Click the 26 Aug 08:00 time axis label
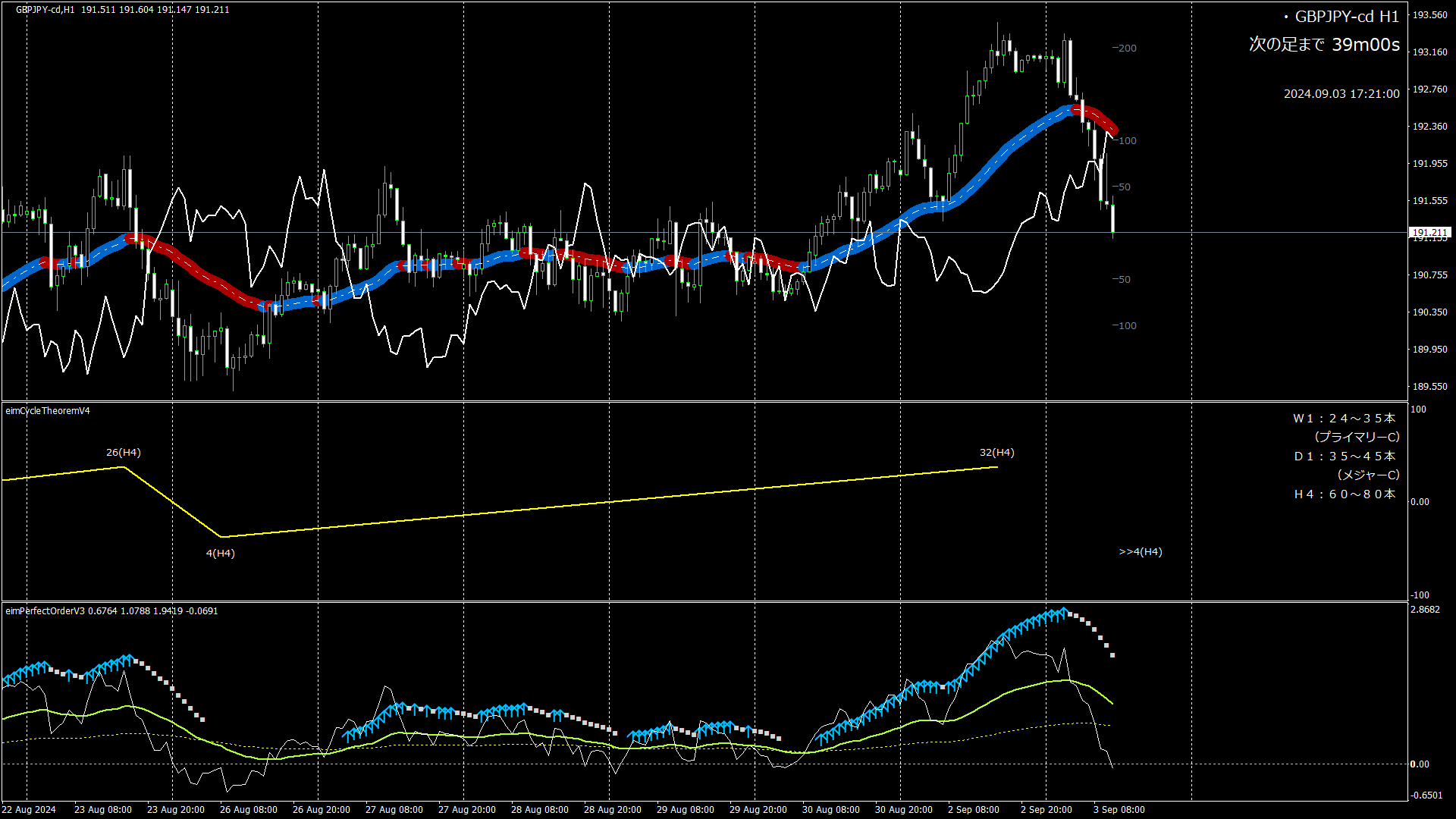1456x819 pixels. [248, 810]
